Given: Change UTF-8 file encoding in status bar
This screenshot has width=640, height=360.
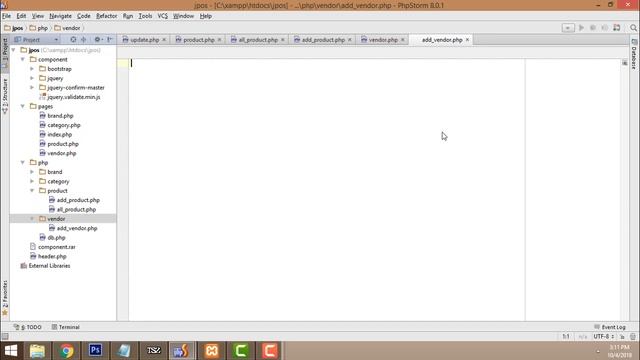Looking at the screenshot, I should 604,336.
